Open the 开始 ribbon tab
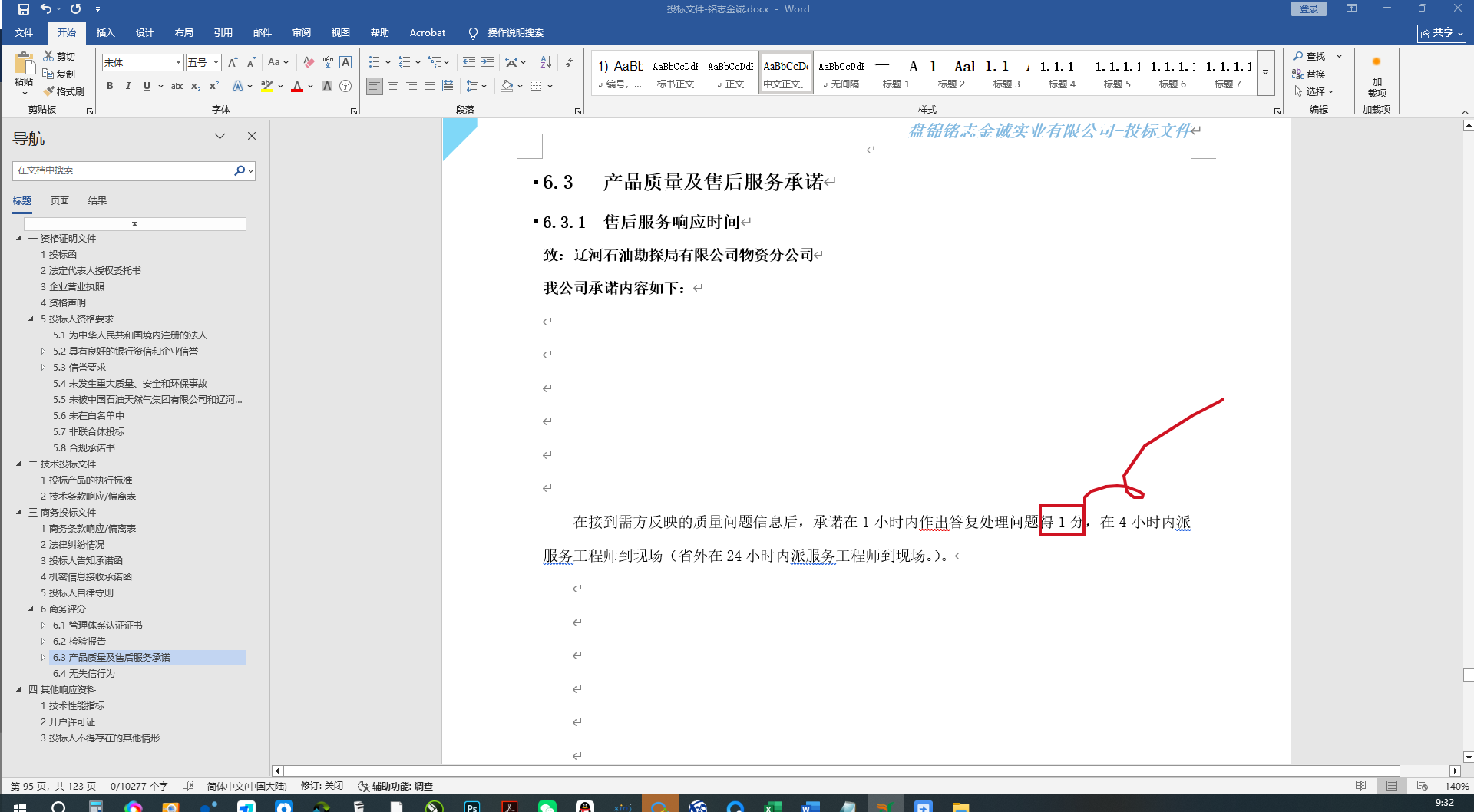The width and height of the screenshot is (1474, 812). pyautogui.click(x=67, y=33)
